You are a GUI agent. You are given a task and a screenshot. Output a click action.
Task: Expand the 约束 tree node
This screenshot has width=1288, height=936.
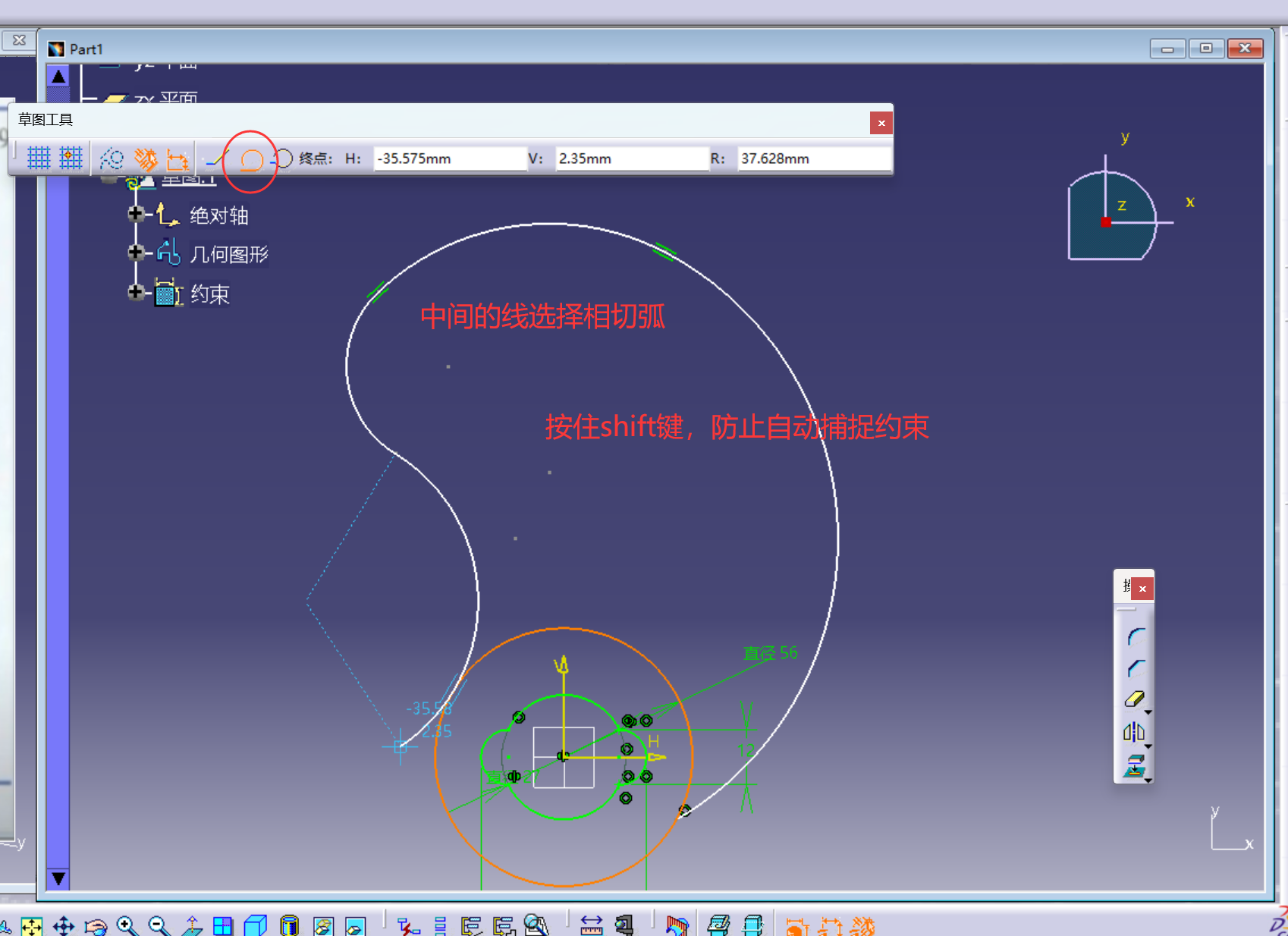pos(136,292)
